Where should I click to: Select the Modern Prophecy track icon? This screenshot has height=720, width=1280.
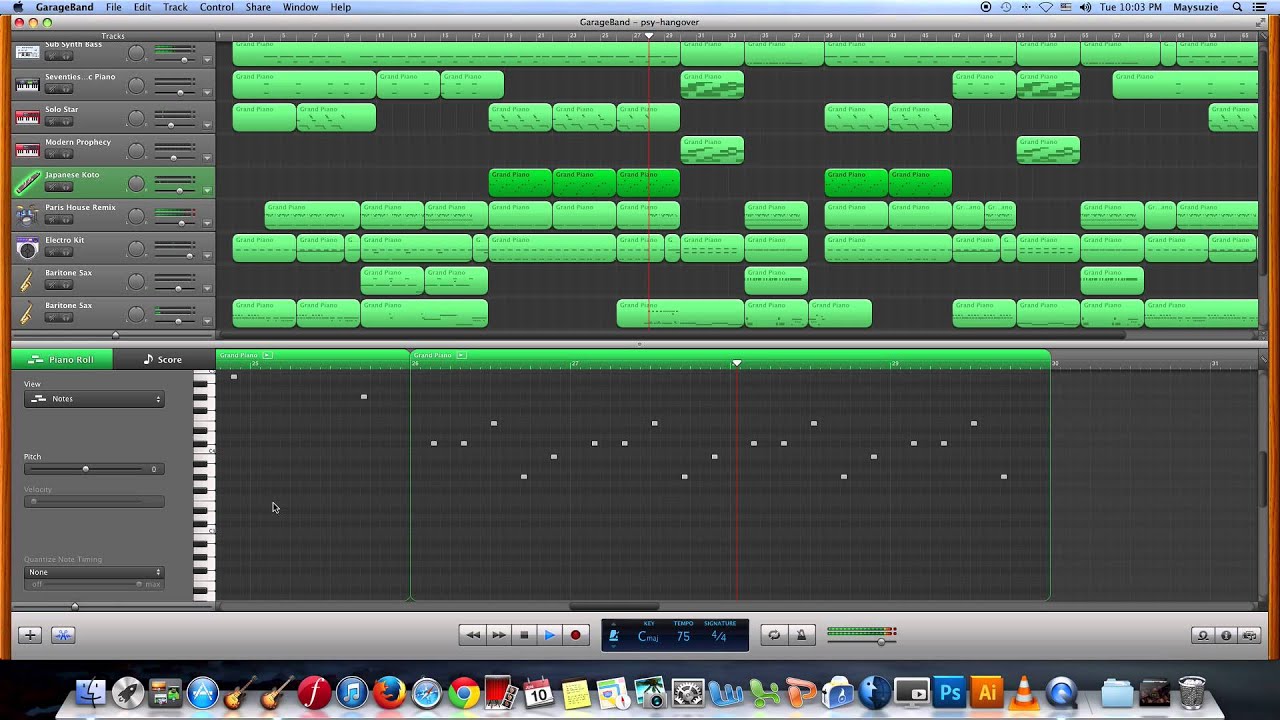(27, 150)
